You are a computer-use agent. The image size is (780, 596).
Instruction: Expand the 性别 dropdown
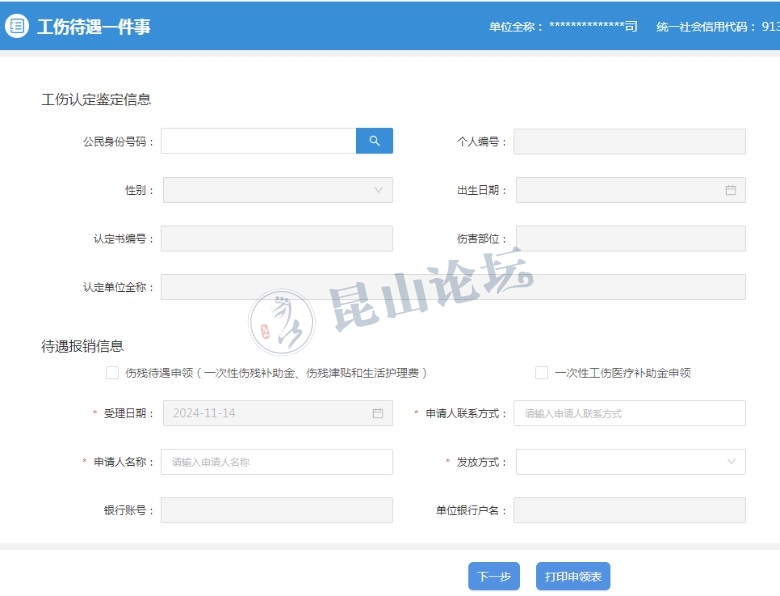pos(277,190)
